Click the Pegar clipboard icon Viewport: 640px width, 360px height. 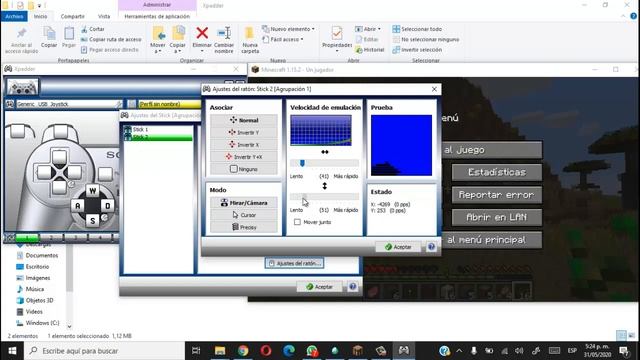69,34
